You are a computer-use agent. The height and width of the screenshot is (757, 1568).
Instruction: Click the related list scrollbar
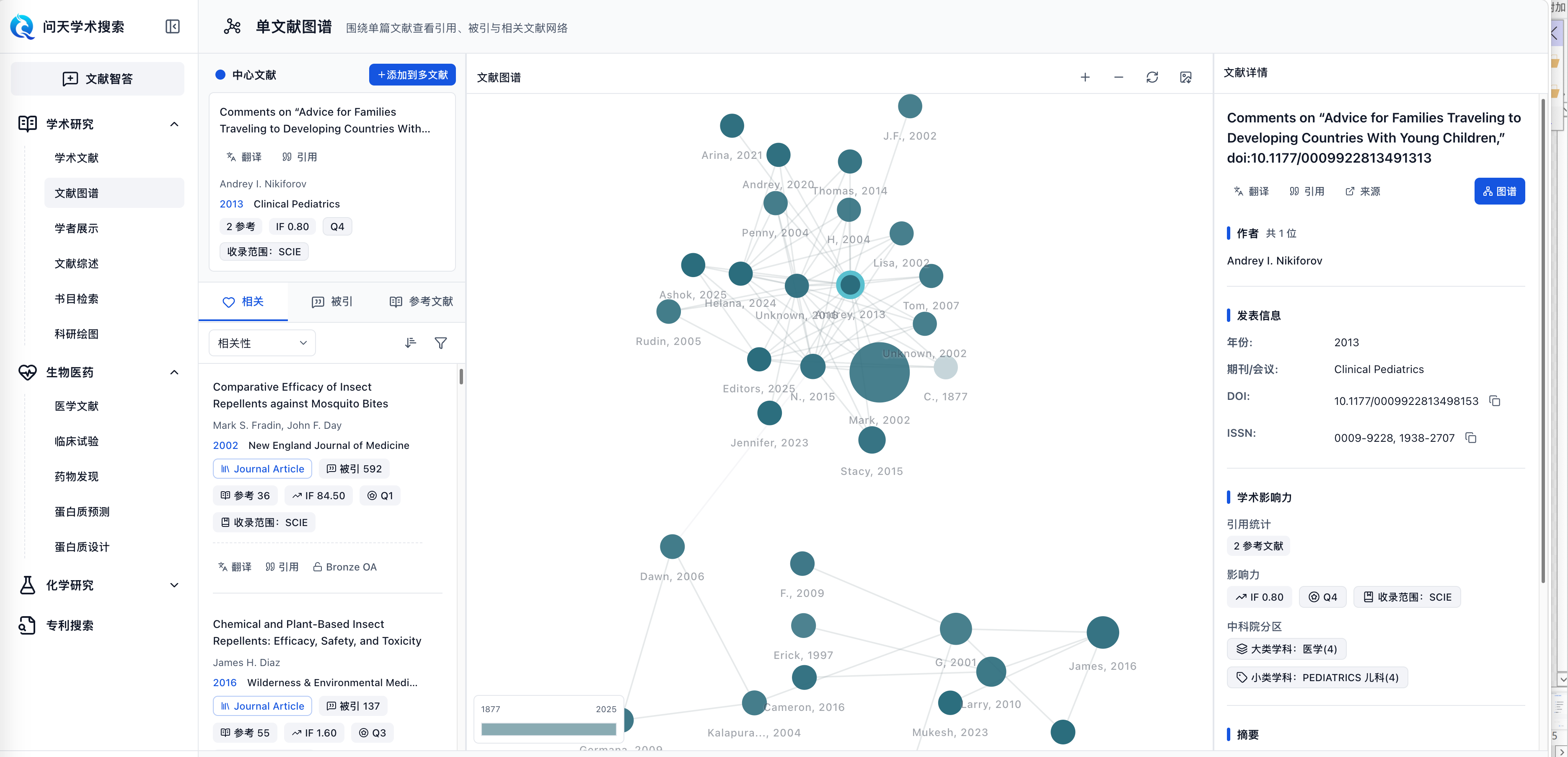pyautogui.click(x=461, y=376)
